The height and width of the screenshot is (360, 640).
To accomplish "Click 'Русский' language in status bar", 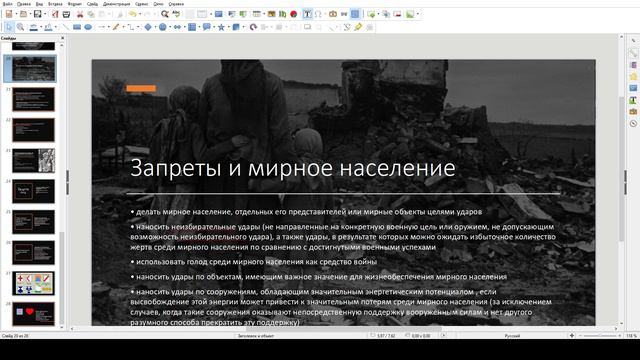I will click(x=512, y=336).
